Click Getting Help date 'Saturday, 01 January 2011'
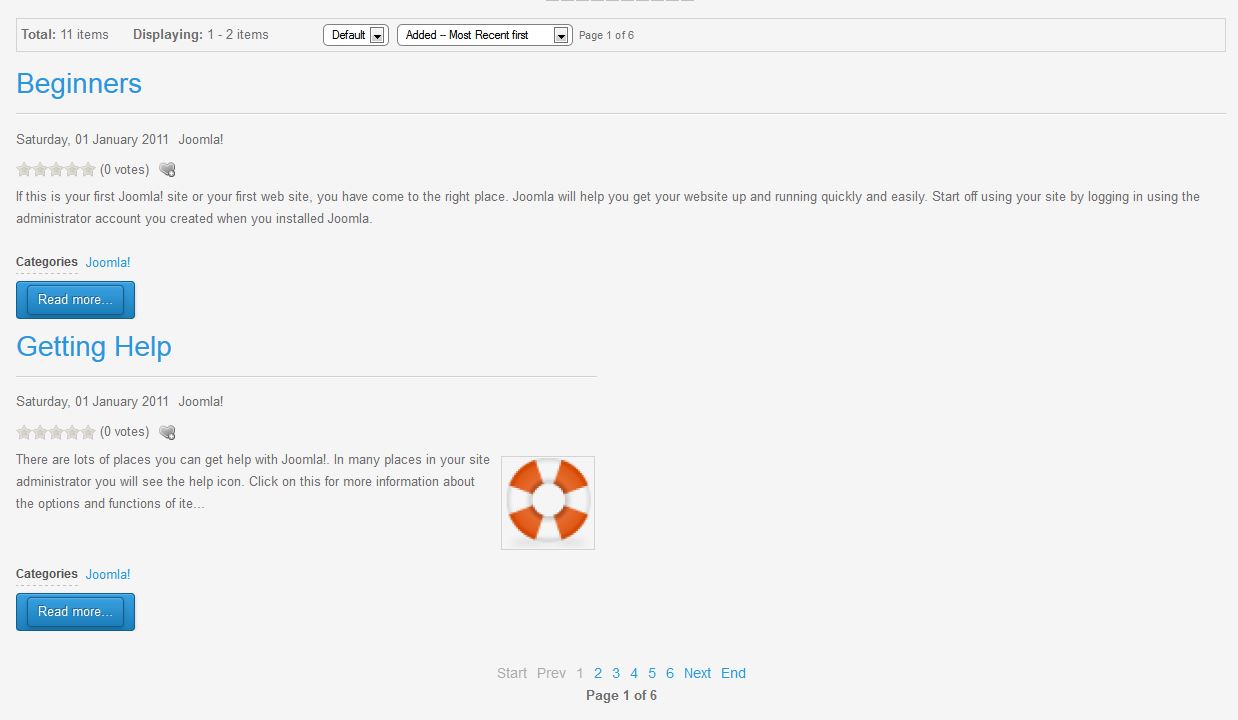 [93, 402]
